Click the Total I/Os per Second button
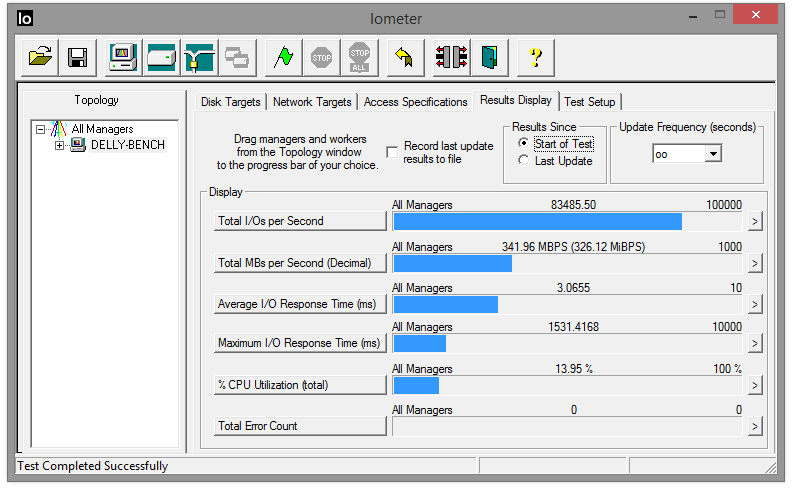 tap(300, 221)
